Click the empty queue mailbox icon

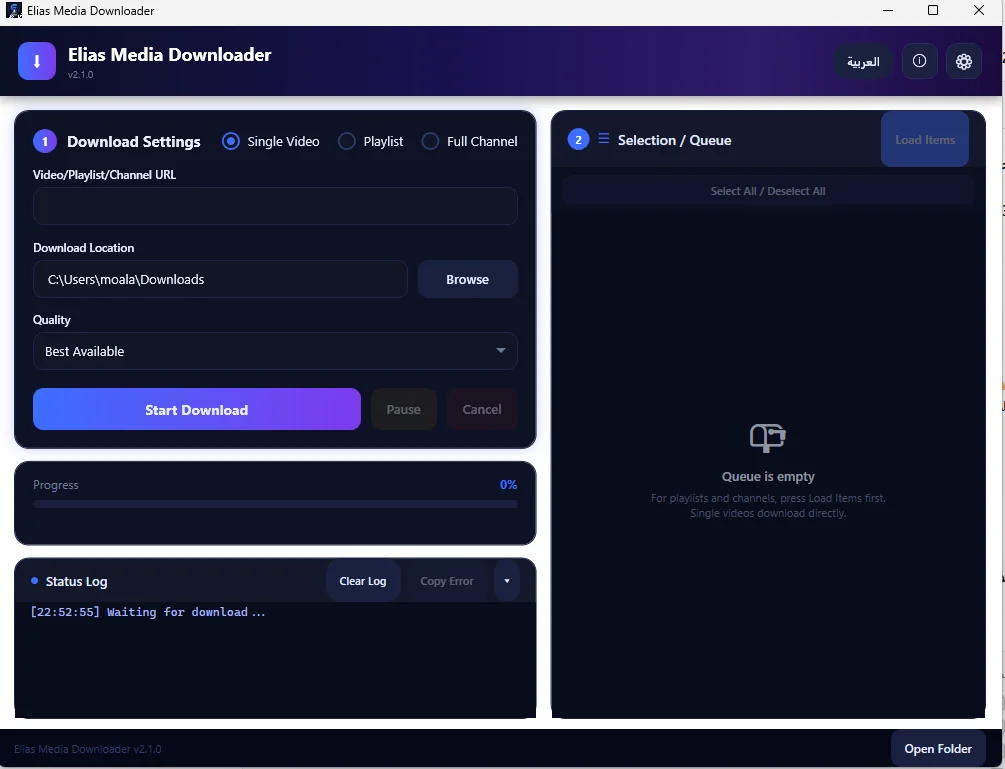[768, 438]
